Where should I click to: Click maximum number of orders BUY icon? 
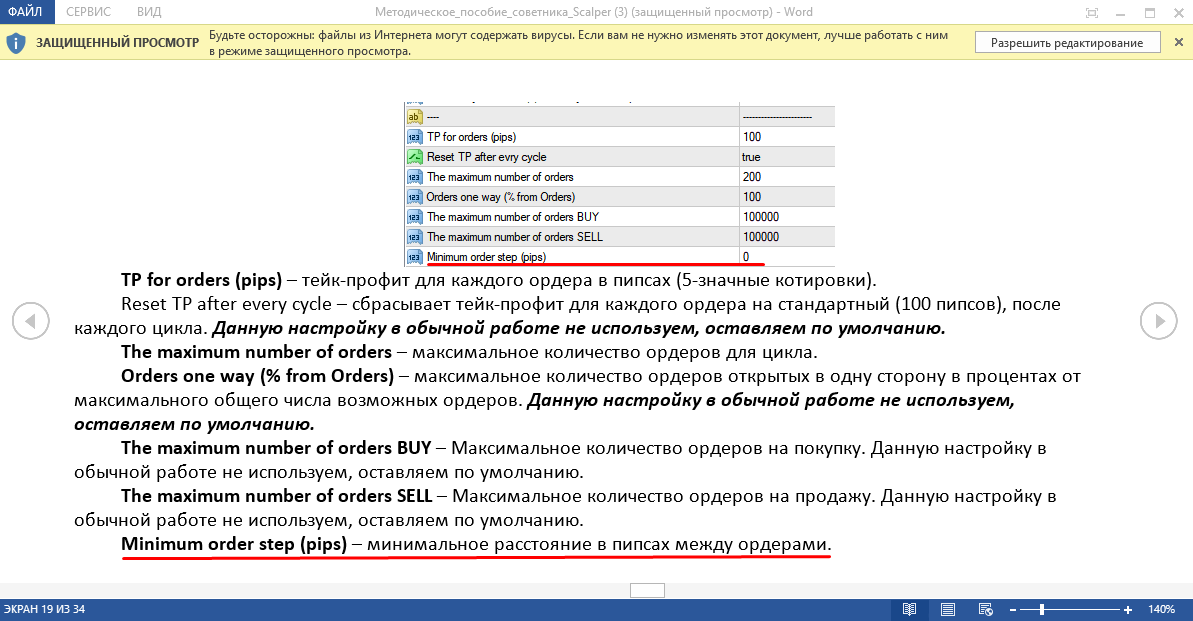point(414,217)
